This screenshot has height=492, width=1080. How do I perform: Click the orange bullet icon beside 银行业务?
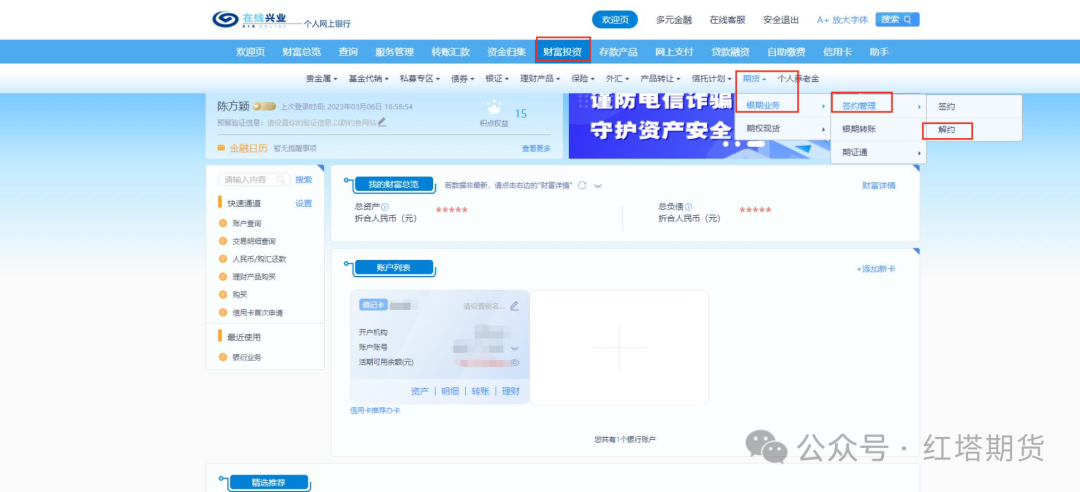point(222,357)
